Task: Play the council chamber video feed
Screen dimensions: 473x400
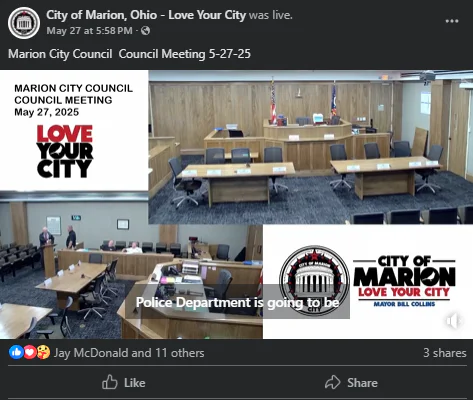Action: [x=311, y=147]
